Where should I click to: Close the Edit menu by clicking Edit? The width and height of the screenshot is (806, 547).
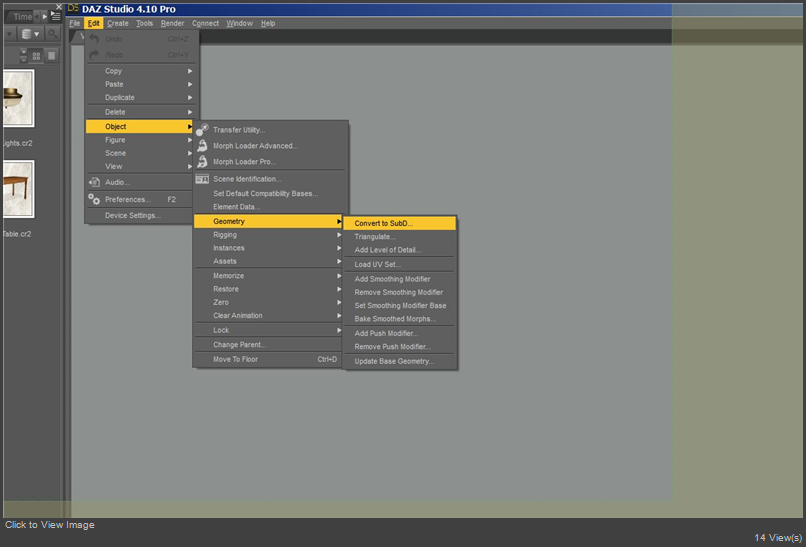[x=94, y=23]
